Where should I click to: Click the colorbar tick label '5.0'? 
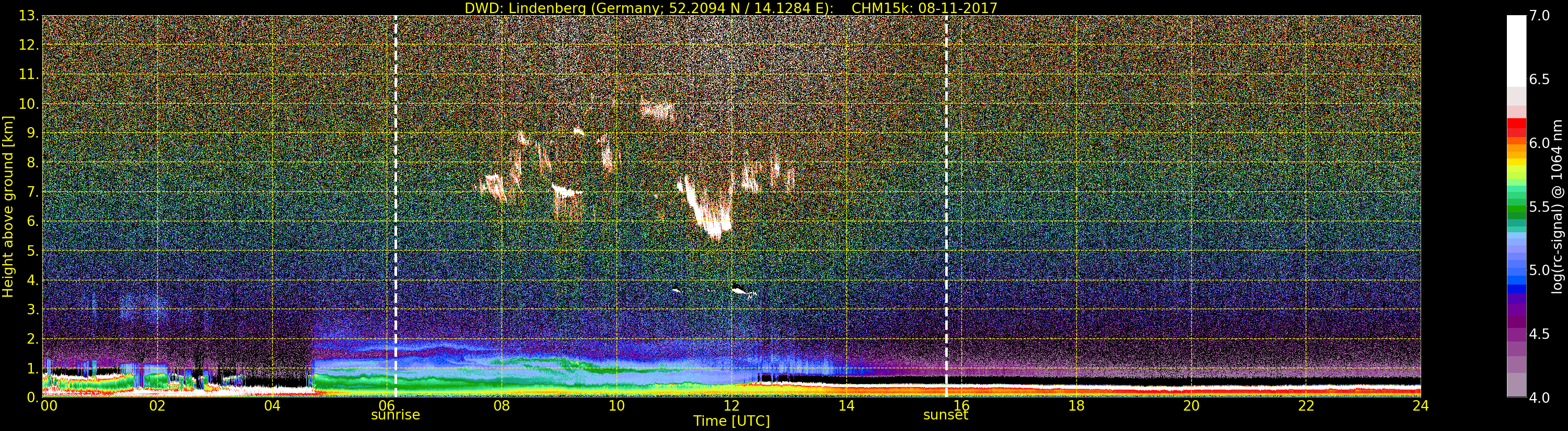point(1539,270)
